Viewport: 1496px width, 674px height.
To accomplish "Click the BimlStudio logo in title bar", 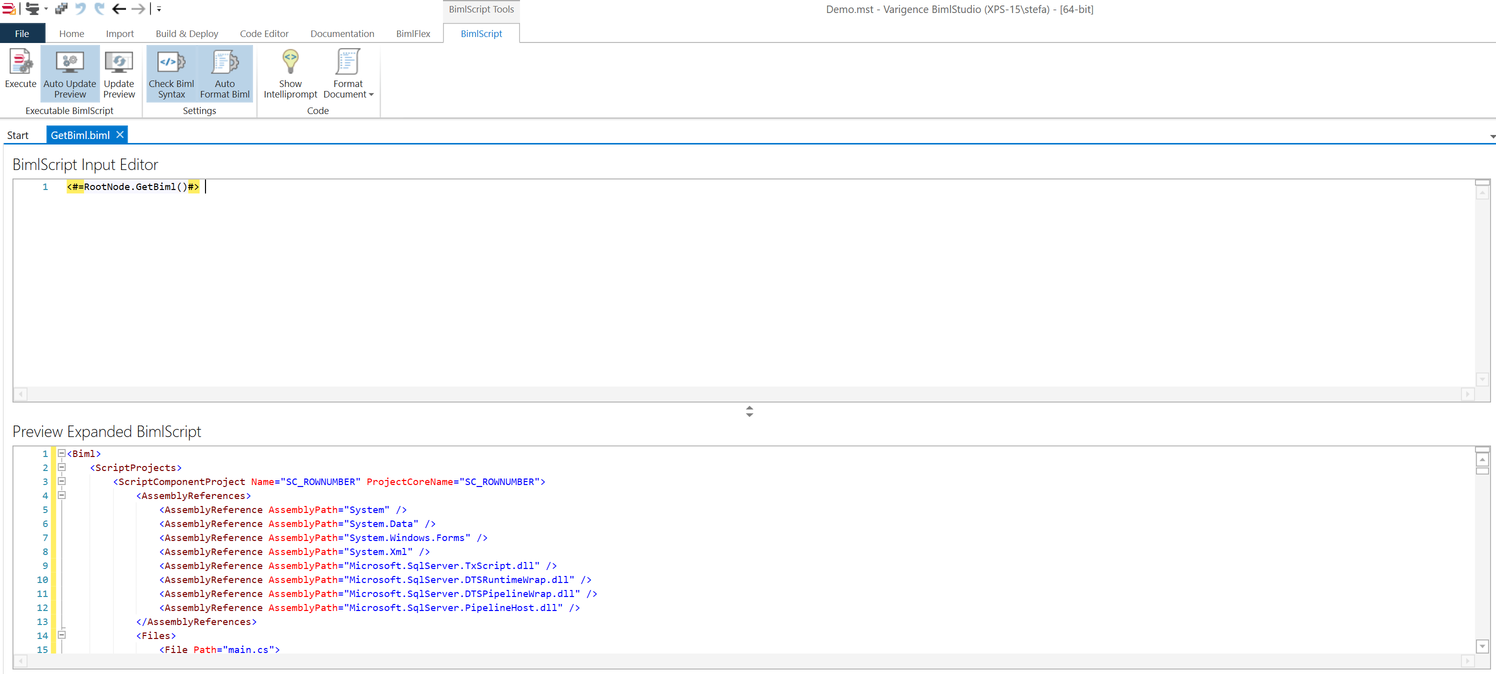I will point(9,9).
